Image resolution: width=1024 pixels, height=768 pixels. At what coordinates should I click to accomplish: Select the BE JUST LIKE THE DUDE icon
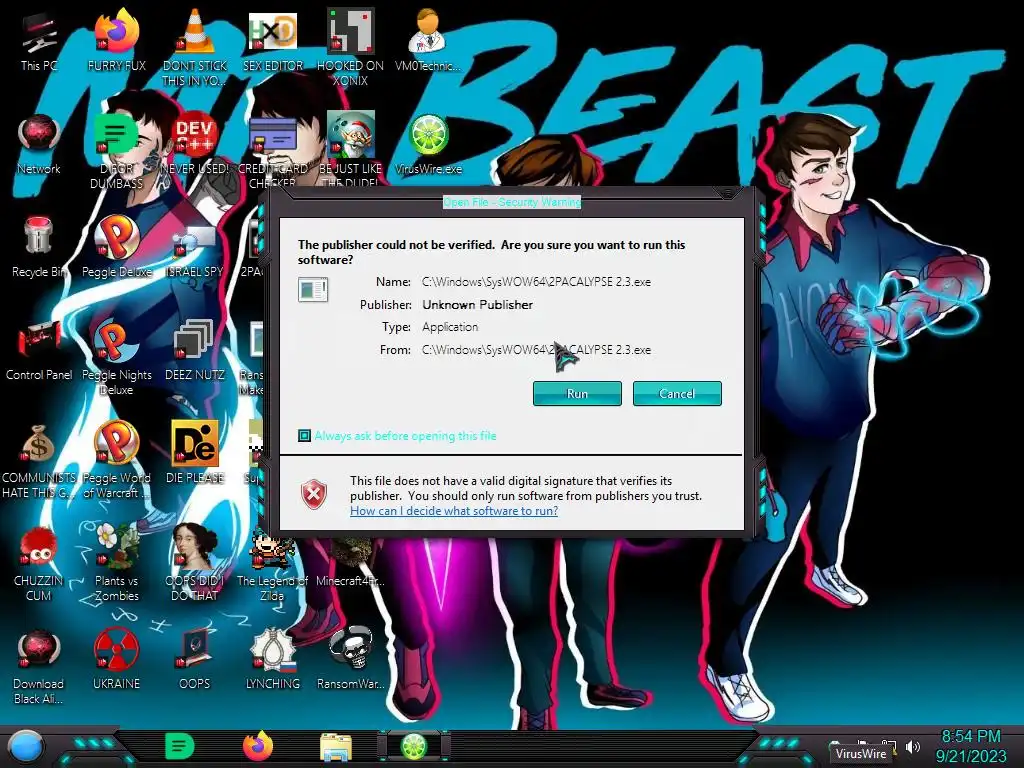click(x=350, y=149)
